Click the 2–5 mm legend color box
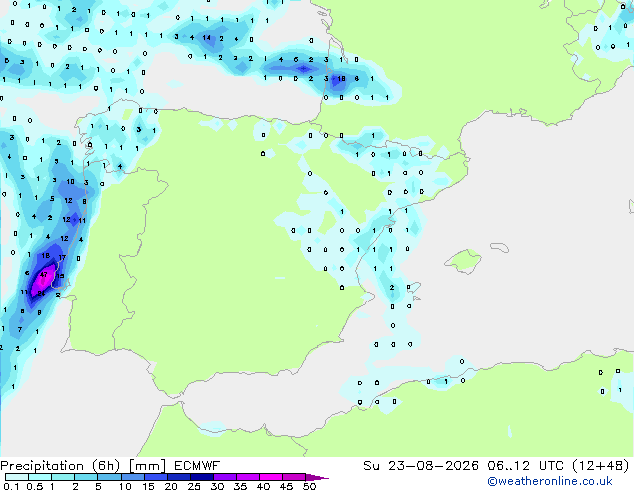 point(86,477)
